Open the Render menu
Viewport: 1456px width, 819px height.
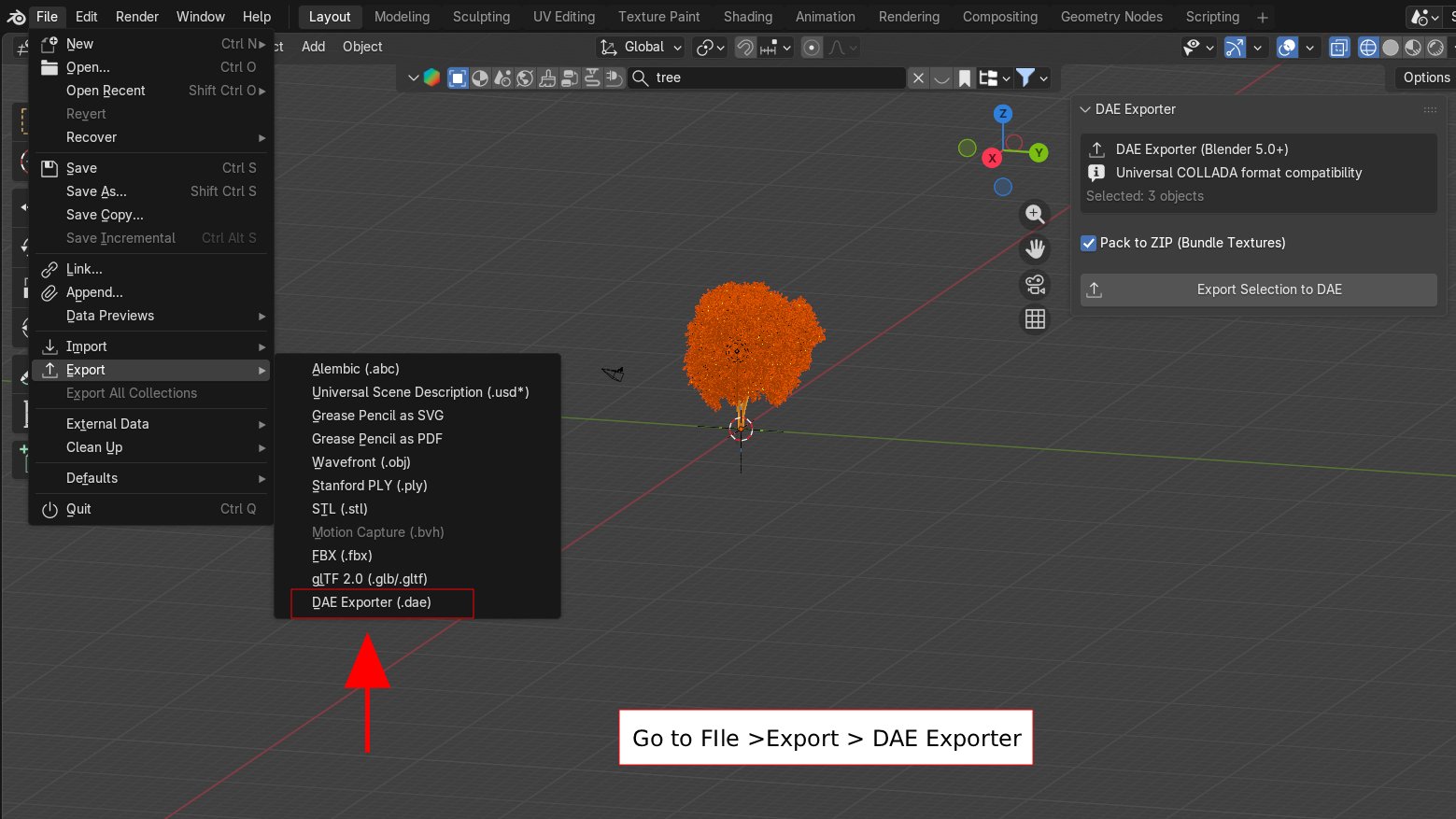[x=137, y=17]
